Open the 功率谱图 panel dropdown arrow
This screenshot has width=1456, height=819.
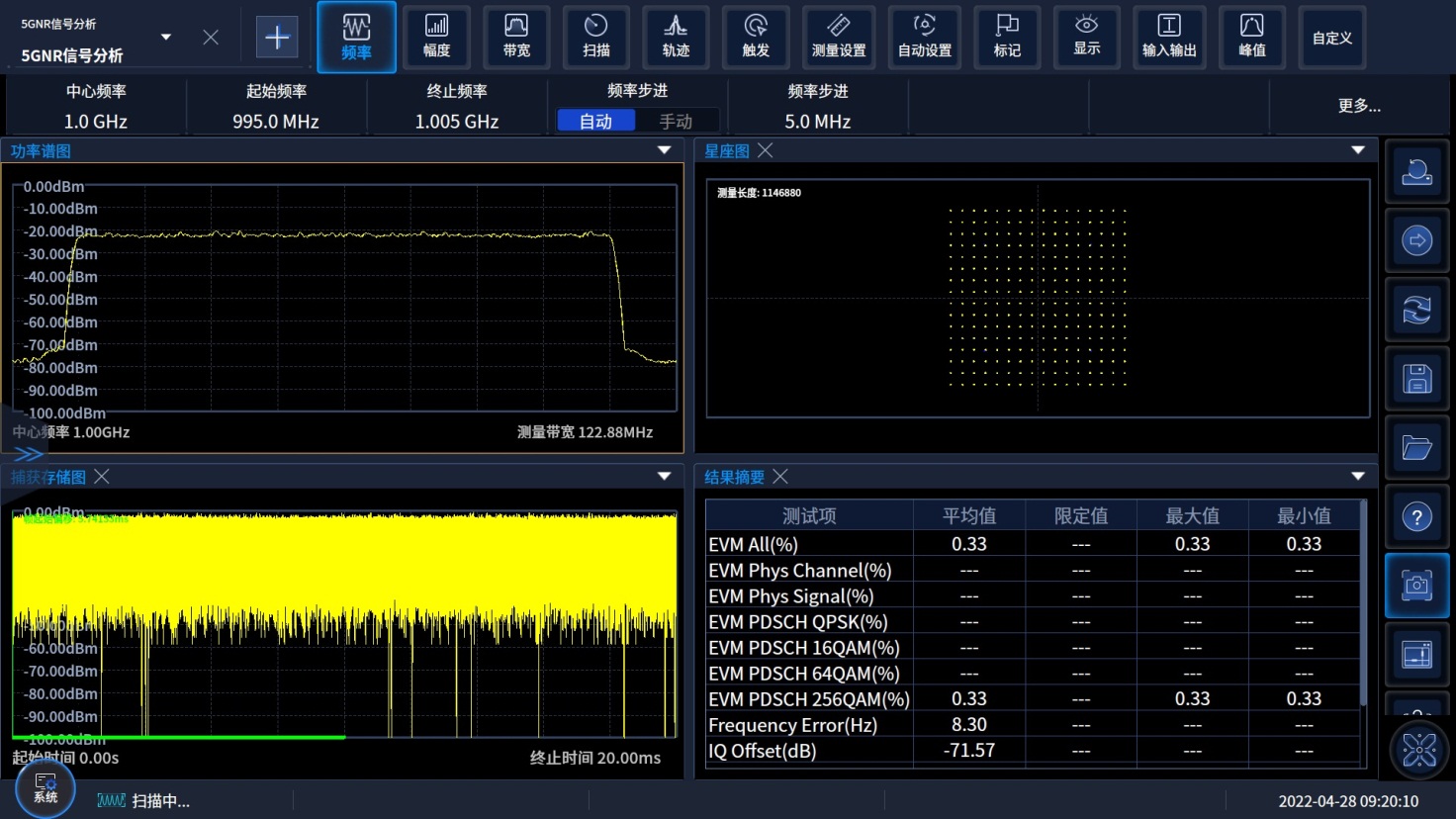(x=664, y=150)
